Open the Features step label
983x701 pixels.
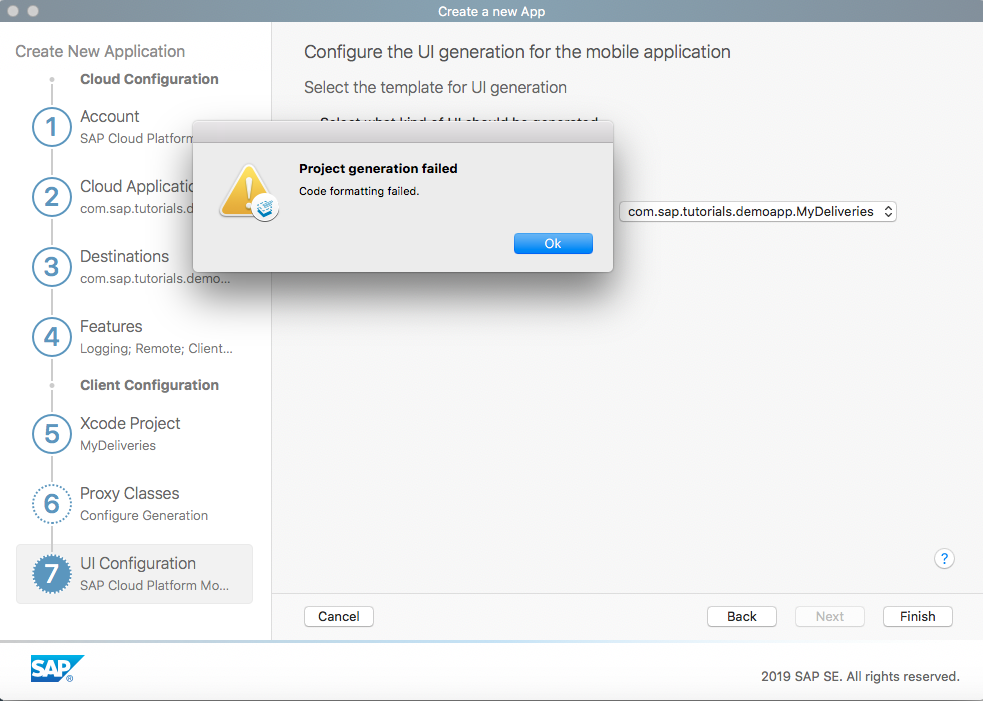111,327
